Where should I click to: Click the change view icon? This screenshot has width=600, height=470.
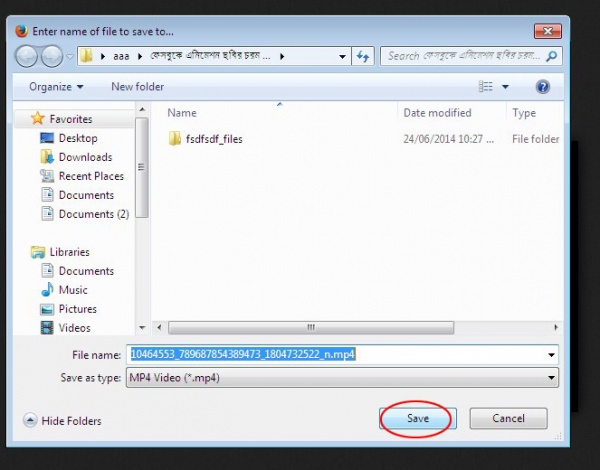click(486, 86)
